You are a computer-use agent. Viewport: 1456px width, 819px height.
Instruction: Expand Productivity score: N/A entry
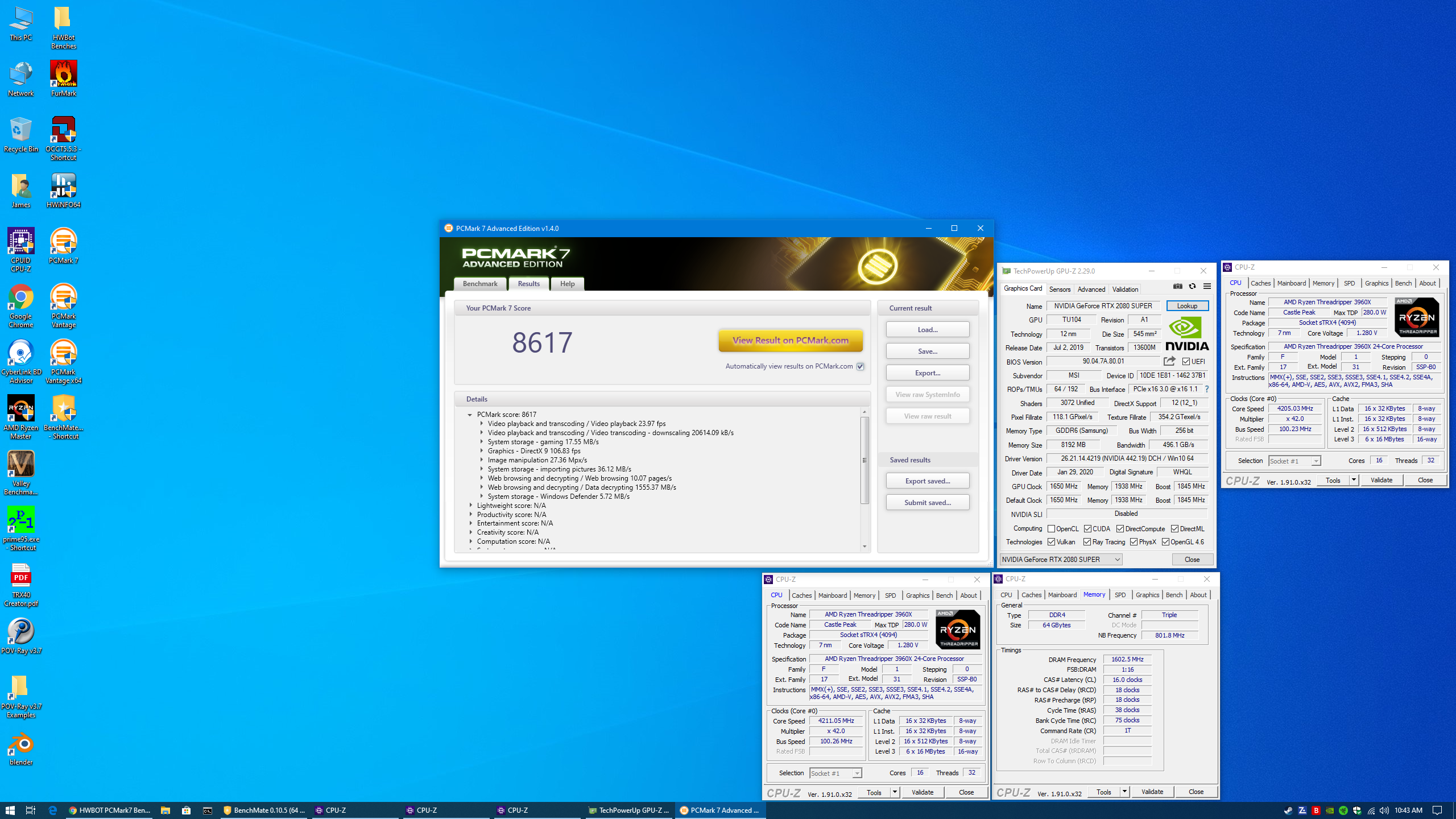[470, 514]
